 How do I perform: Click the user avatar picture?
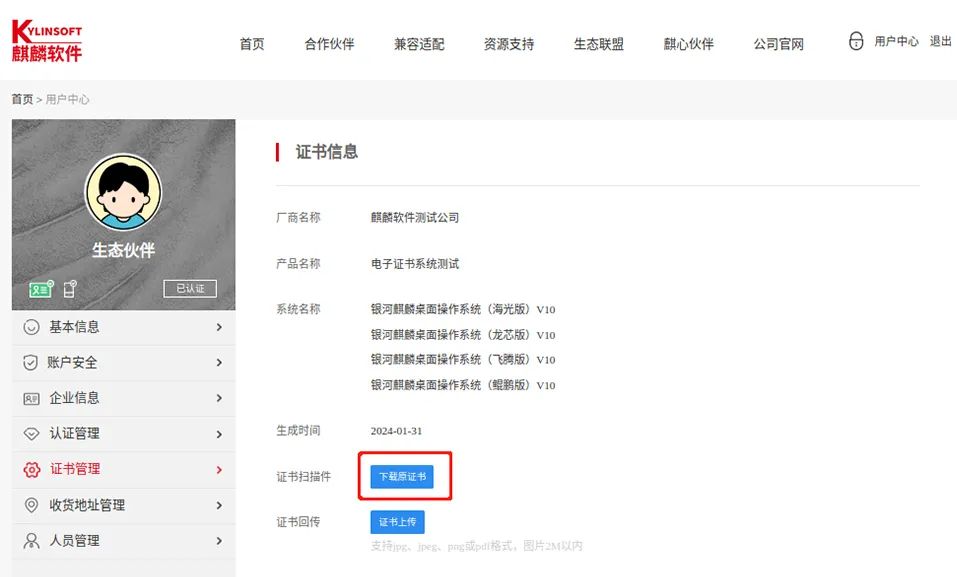[123, 192]
